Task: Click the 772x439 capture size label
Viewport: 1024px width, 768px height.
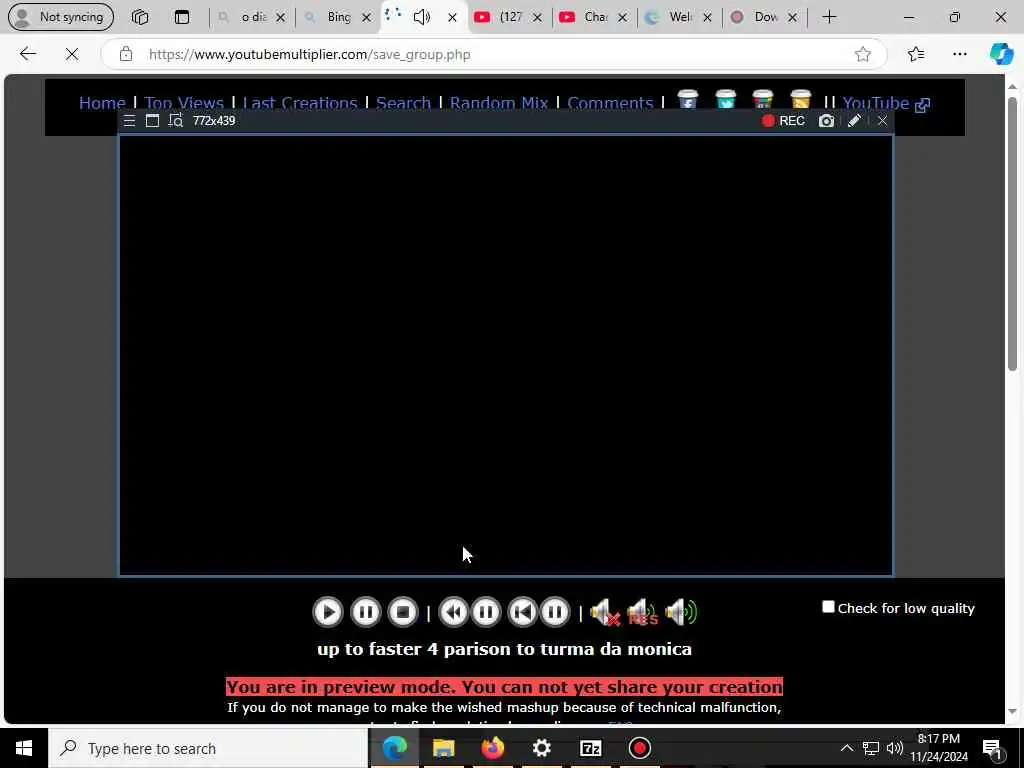Action: 214,121
